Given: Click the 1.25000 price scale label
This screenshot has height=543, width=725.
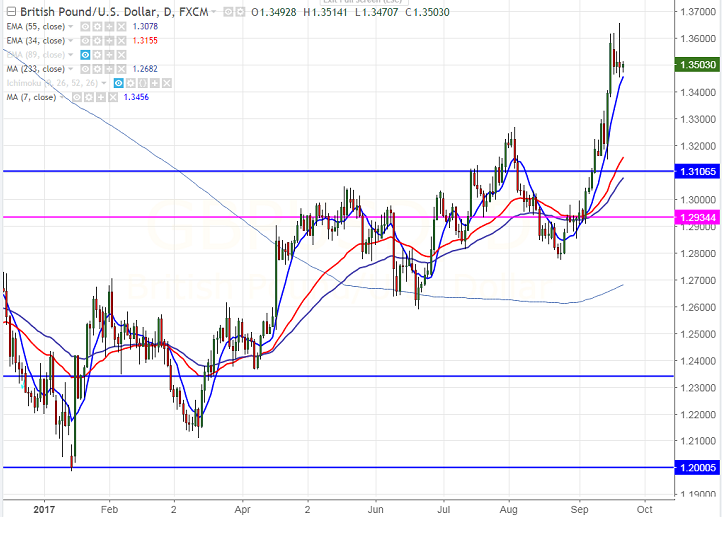Looking at the screenshot, I should (x=698, y=334).
